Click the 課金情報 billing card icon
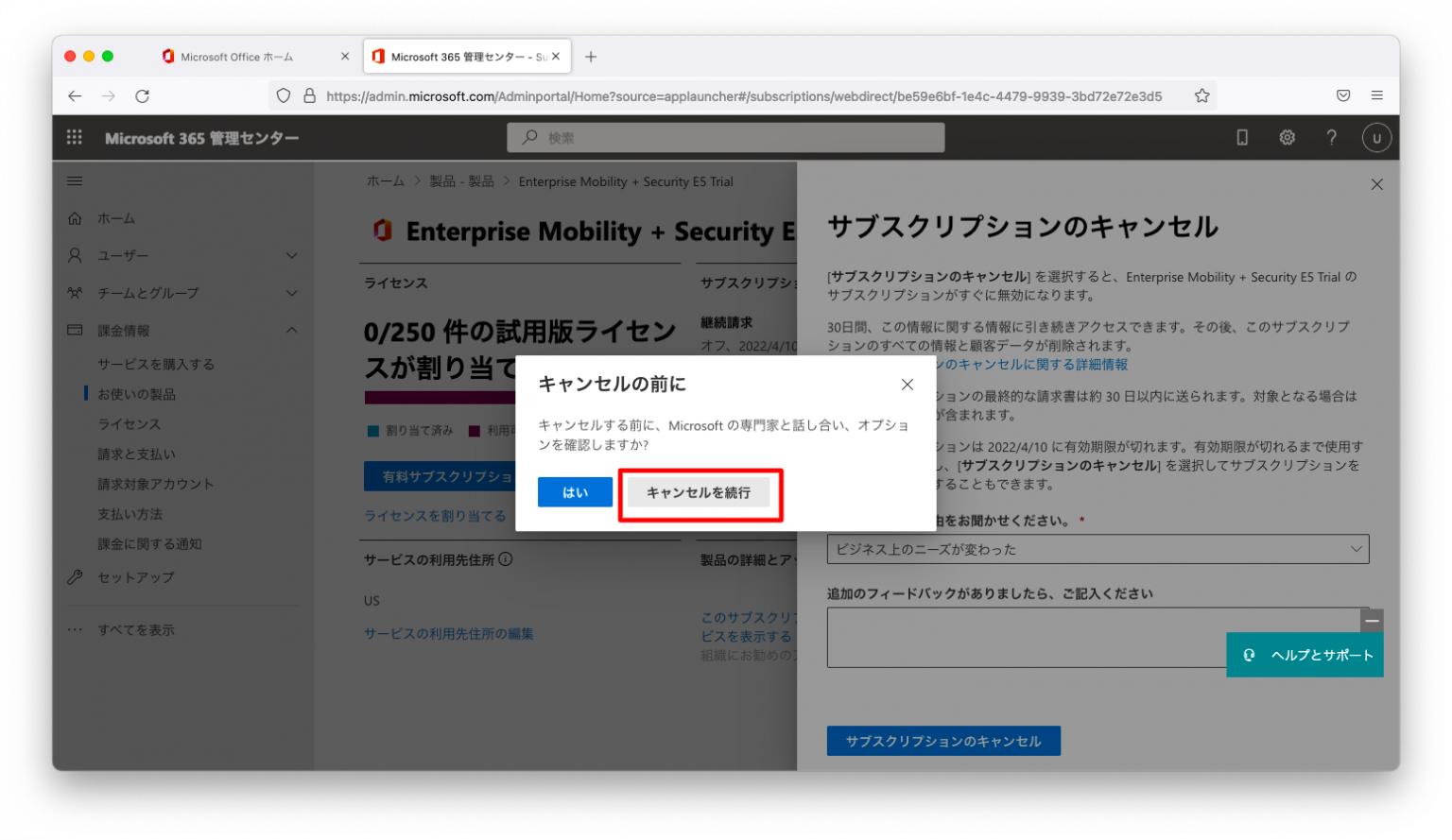The height and width of the screenshot is (840, 1452). (75, 330)
